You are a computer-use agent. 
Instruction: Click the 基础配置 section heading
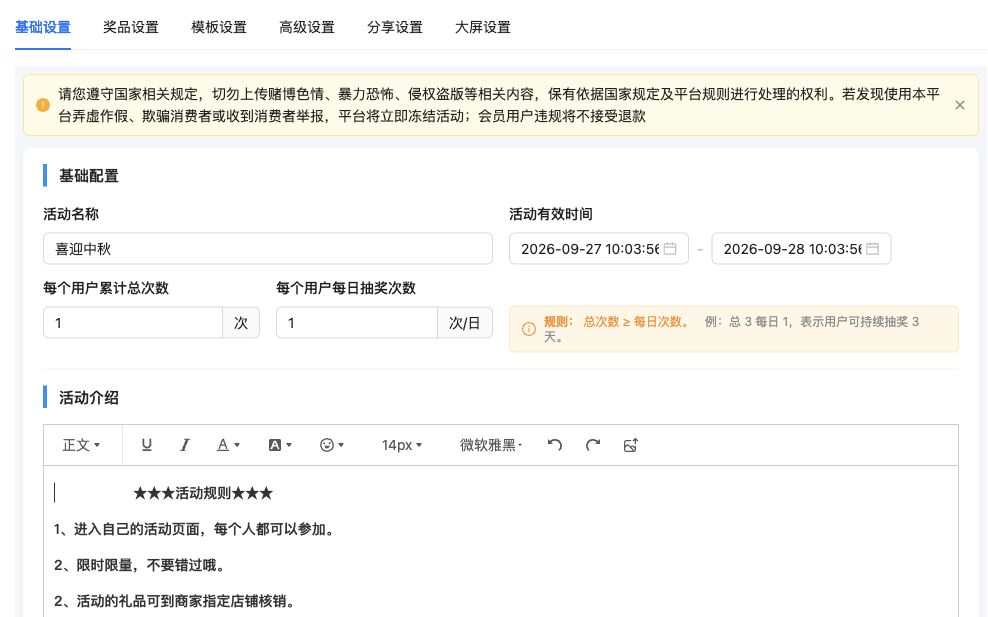[x=89, y=176]
